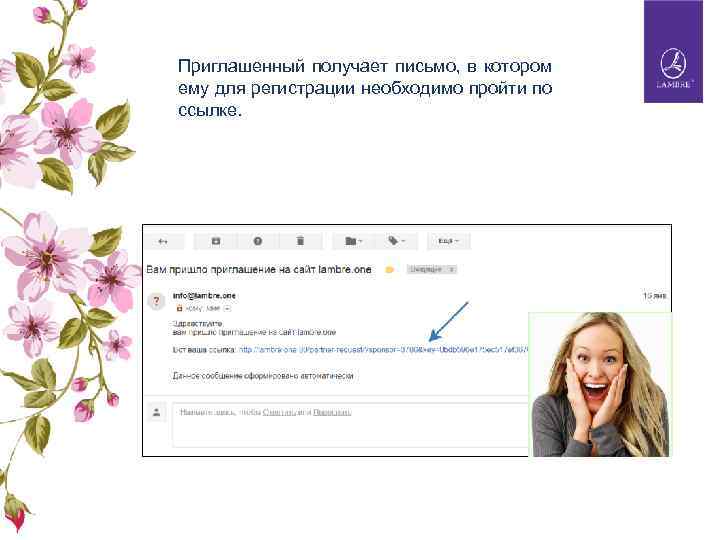Click 'Данное сообщение сформировано автоматически' text
This screenshot has width=720, height=540.
tap(263, 376)
